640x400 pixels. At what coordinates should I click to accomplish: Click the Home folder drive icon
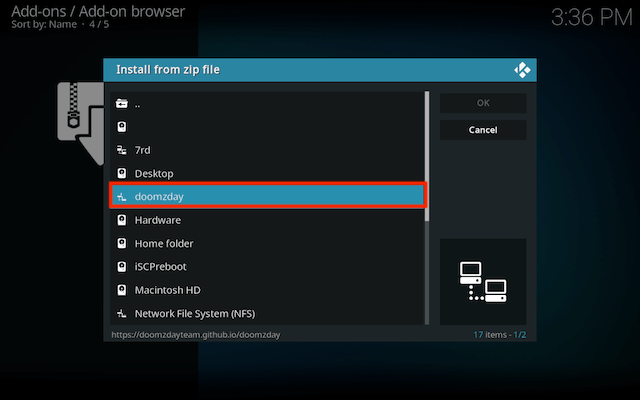pyautogui.click(x=122, y=243)
